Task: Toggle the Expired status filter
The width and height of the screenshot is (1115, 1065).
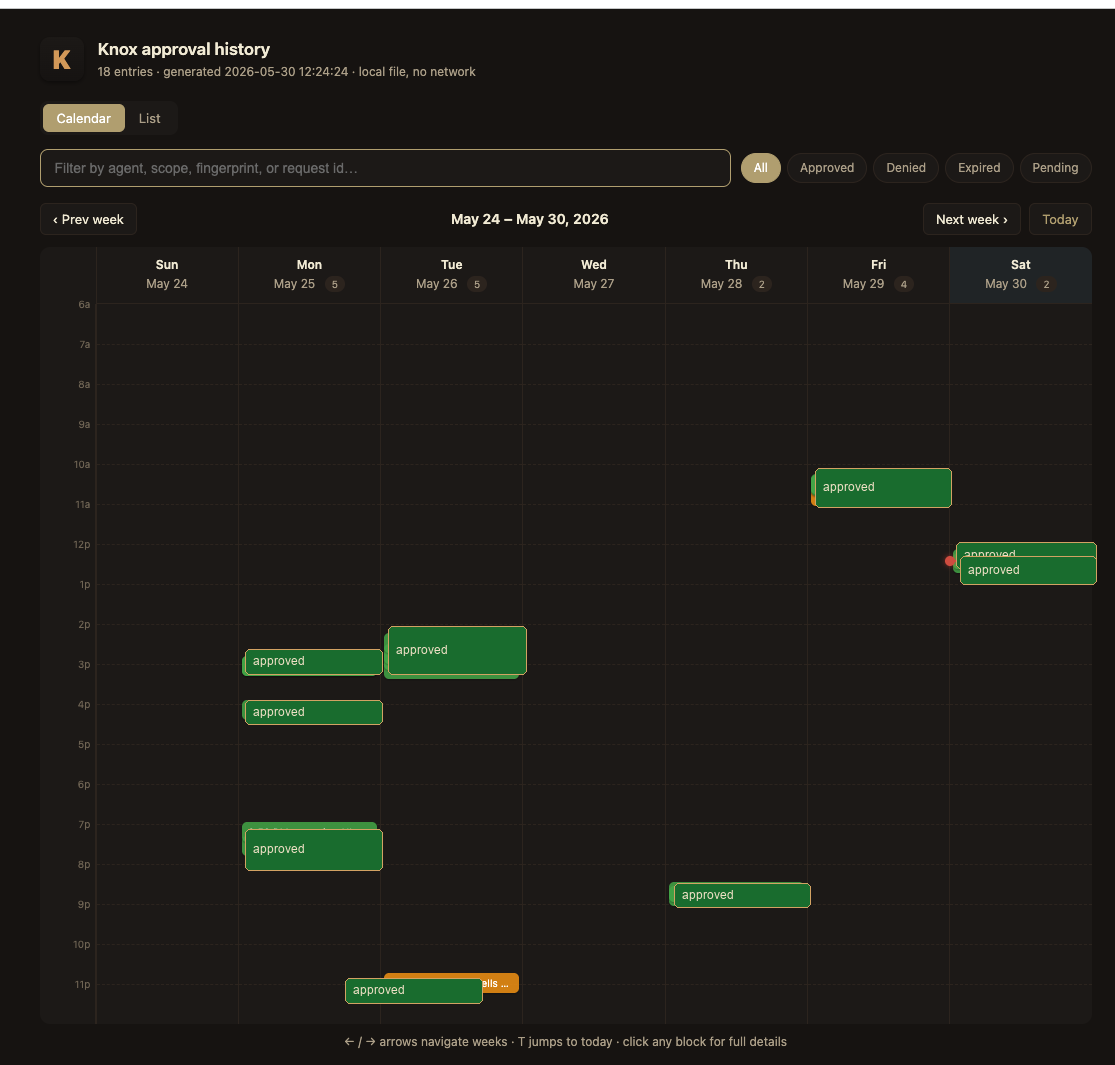Action: click(x=978, y=168)
